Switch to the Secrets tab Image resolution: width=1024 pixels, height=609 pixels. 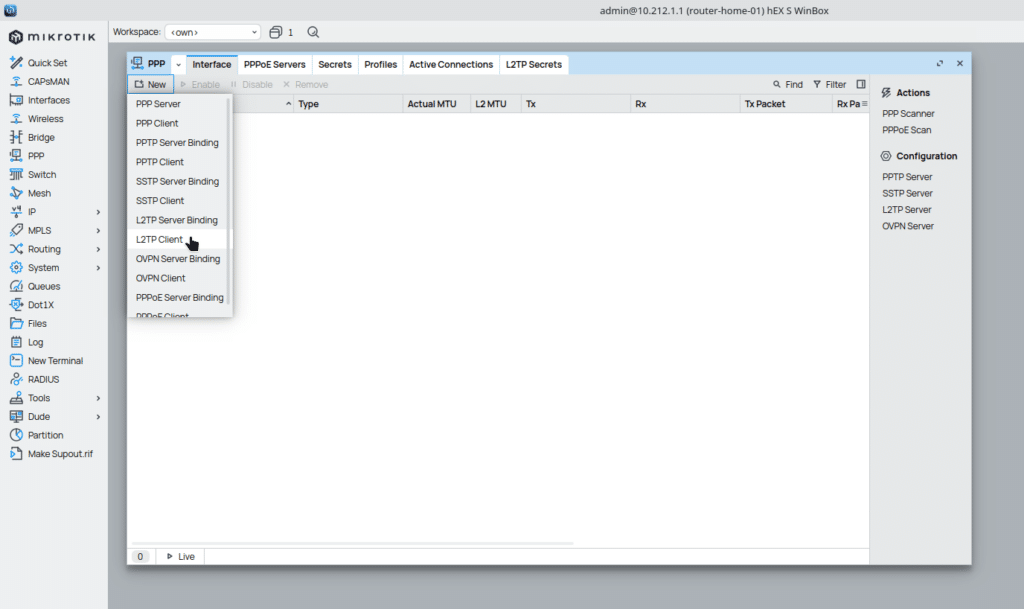pos(335,65)
